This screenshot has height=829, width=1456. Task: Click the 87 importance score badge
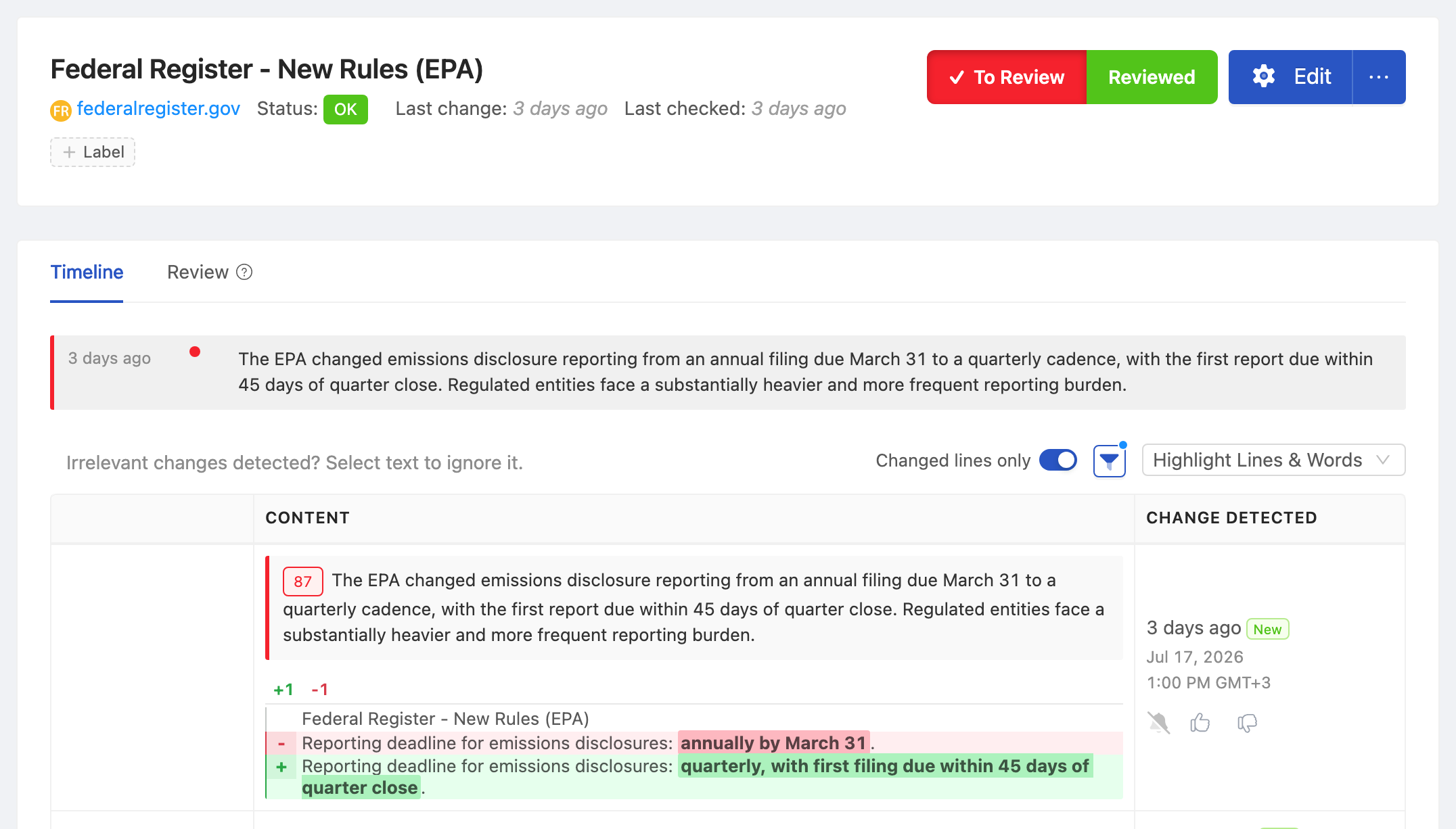tap(302, 582)
